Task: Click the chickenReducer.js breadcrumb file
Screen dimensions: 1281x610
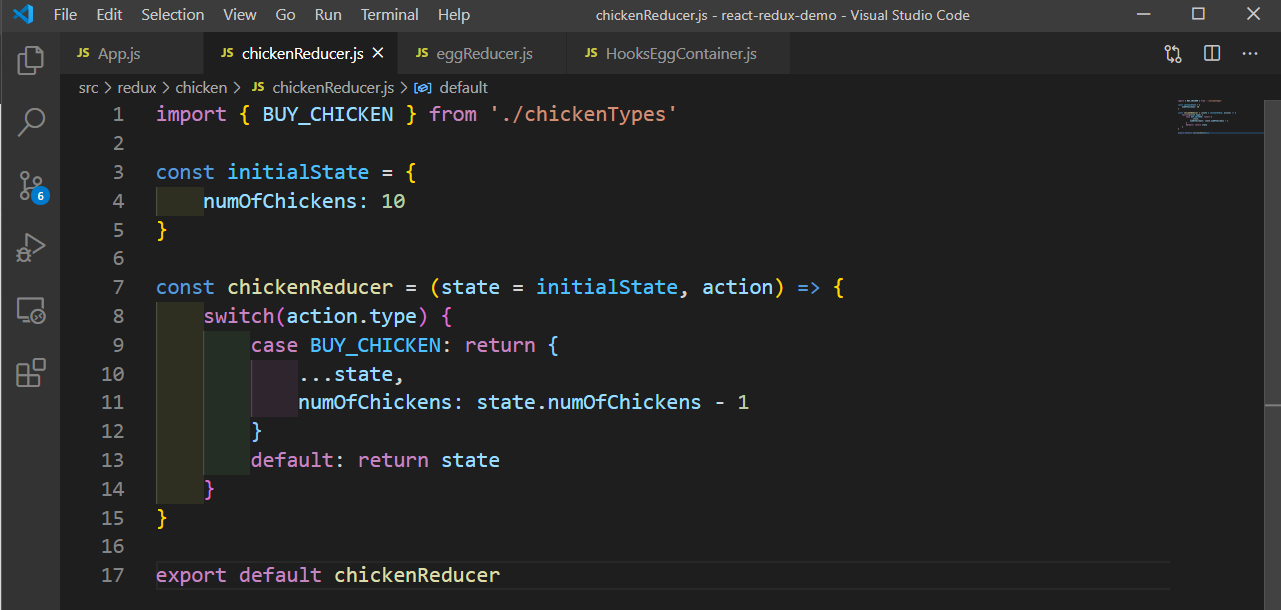Action: click(322, 88)
